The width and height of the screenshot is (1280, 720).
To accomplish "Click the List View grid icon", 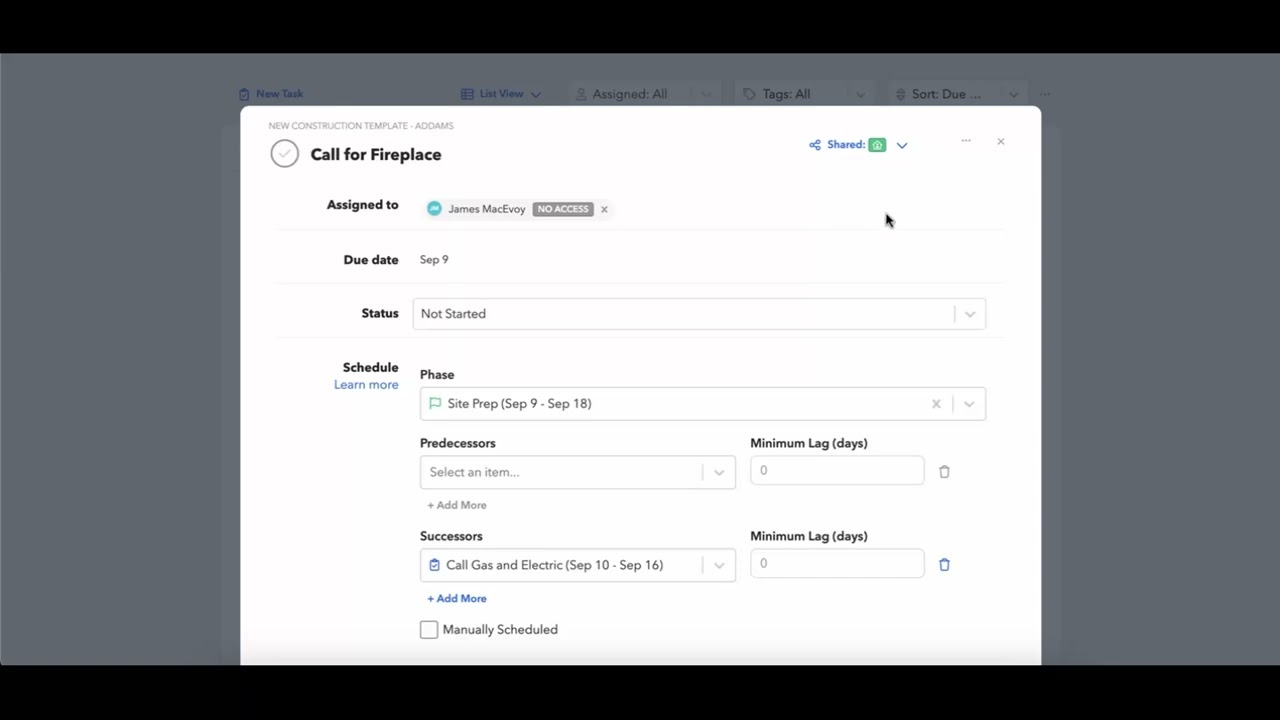I will pos(467,94).
